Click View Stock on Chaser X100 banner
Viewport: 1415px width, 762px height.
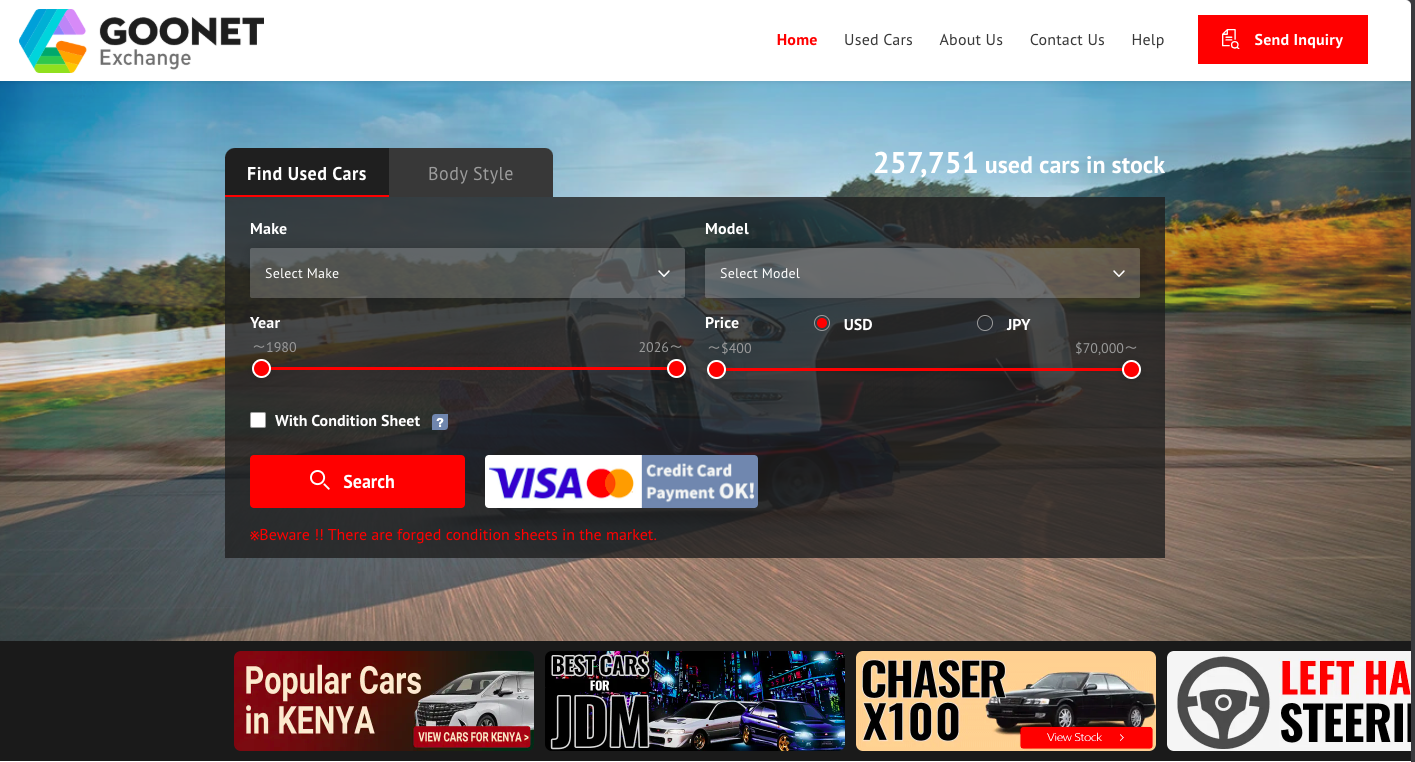tap(1085, 738)
